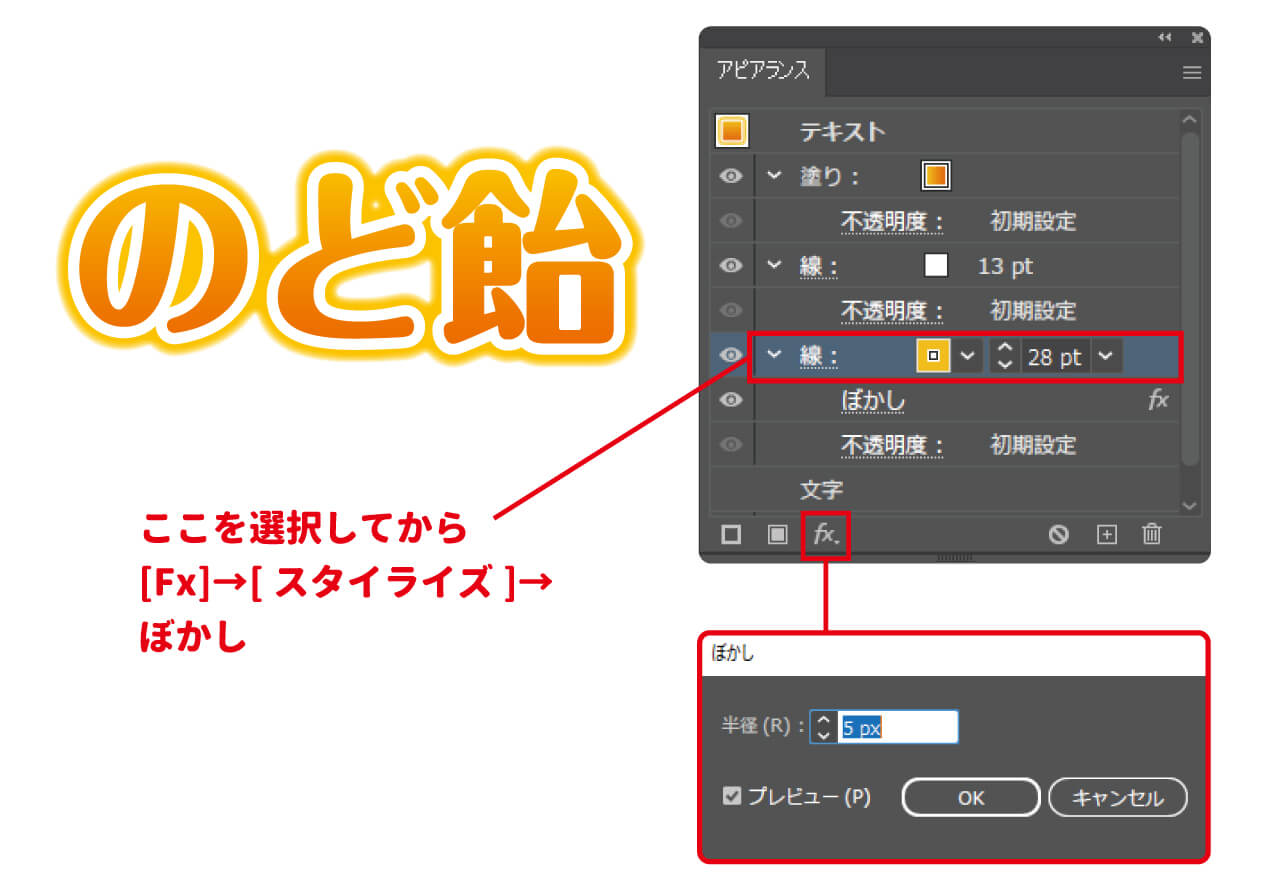Viewport: 1280px width, 885px height.
Task: Click the clear appearance icon
Action: pos(1059,535)
